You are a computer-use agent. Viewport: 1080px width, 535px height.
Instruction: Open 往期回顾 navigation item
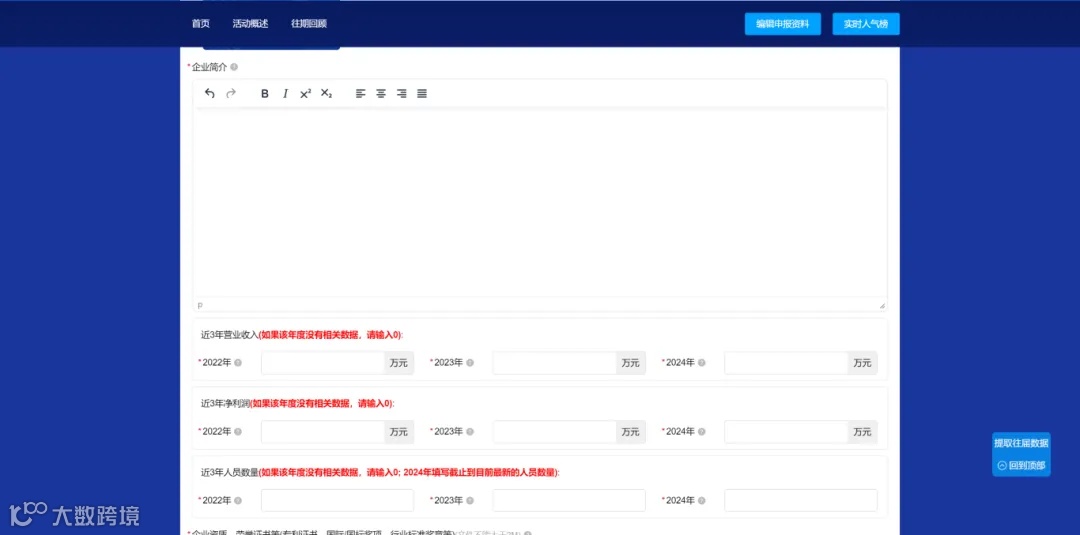tap(309, 23)
